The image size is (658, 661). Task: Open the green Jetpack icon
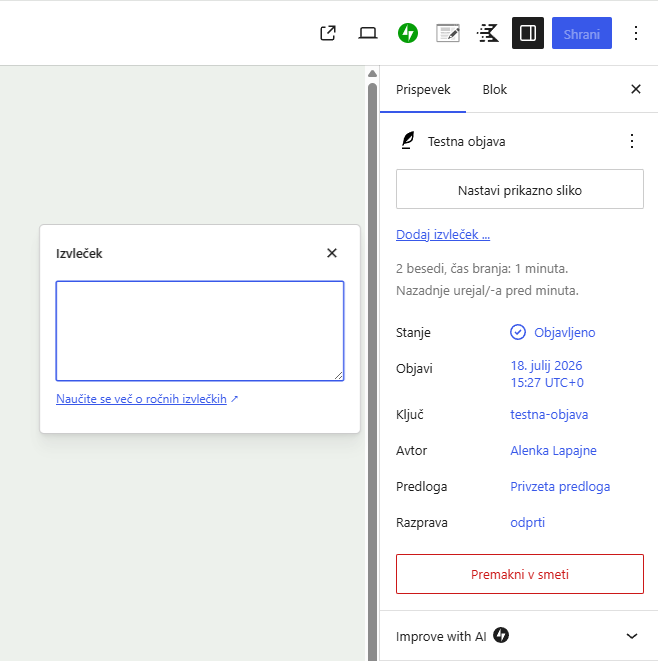408,33
